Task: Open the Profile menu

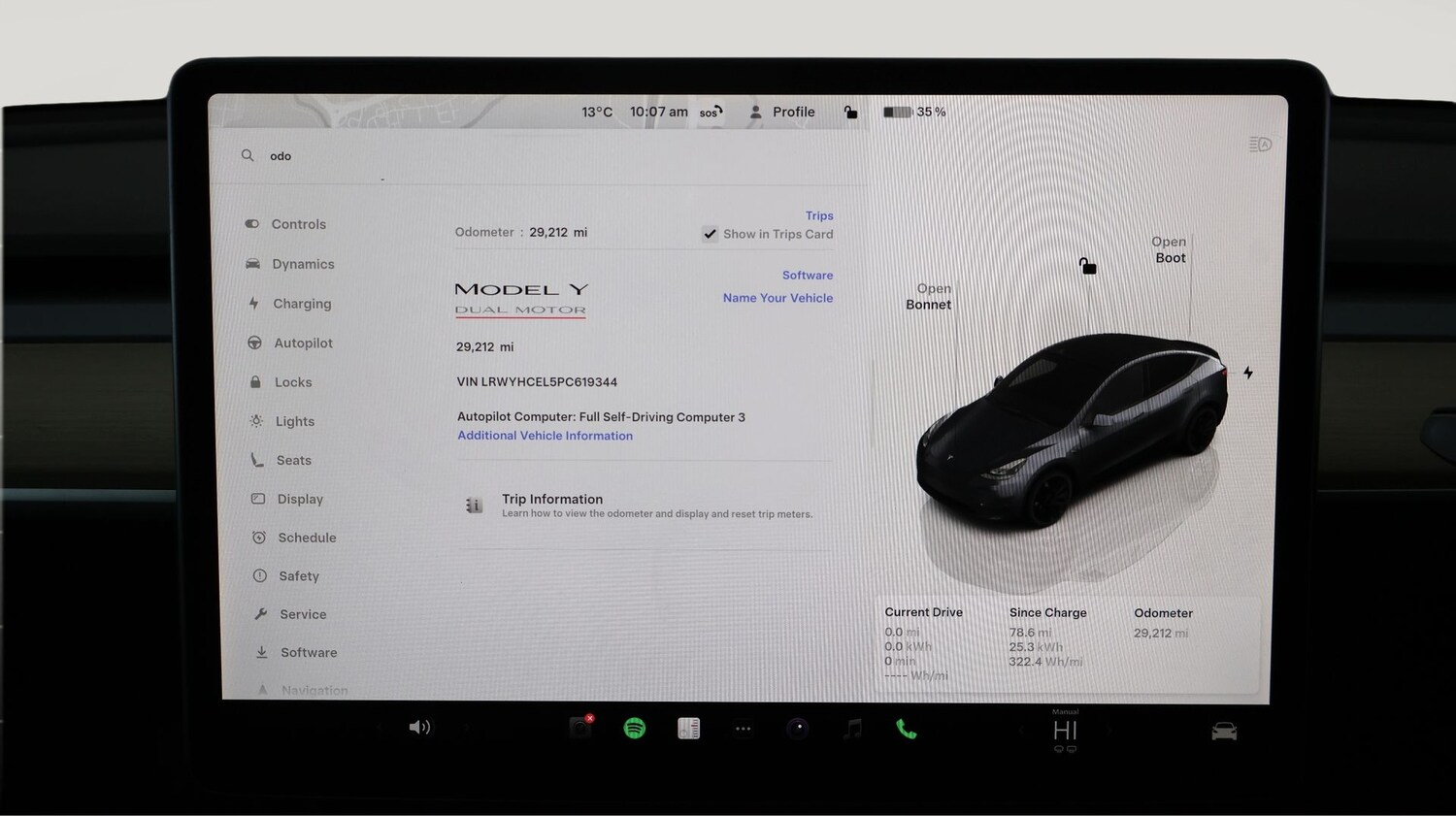Action: click(782, 112)
